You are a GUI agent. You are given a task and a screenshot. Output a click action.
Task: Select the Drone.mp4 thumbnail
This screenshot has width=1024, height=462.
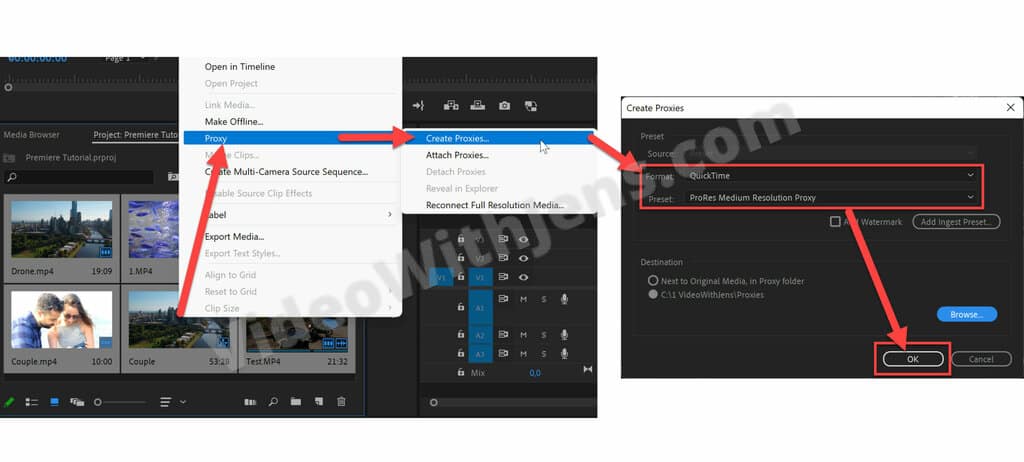click(61, 229)
